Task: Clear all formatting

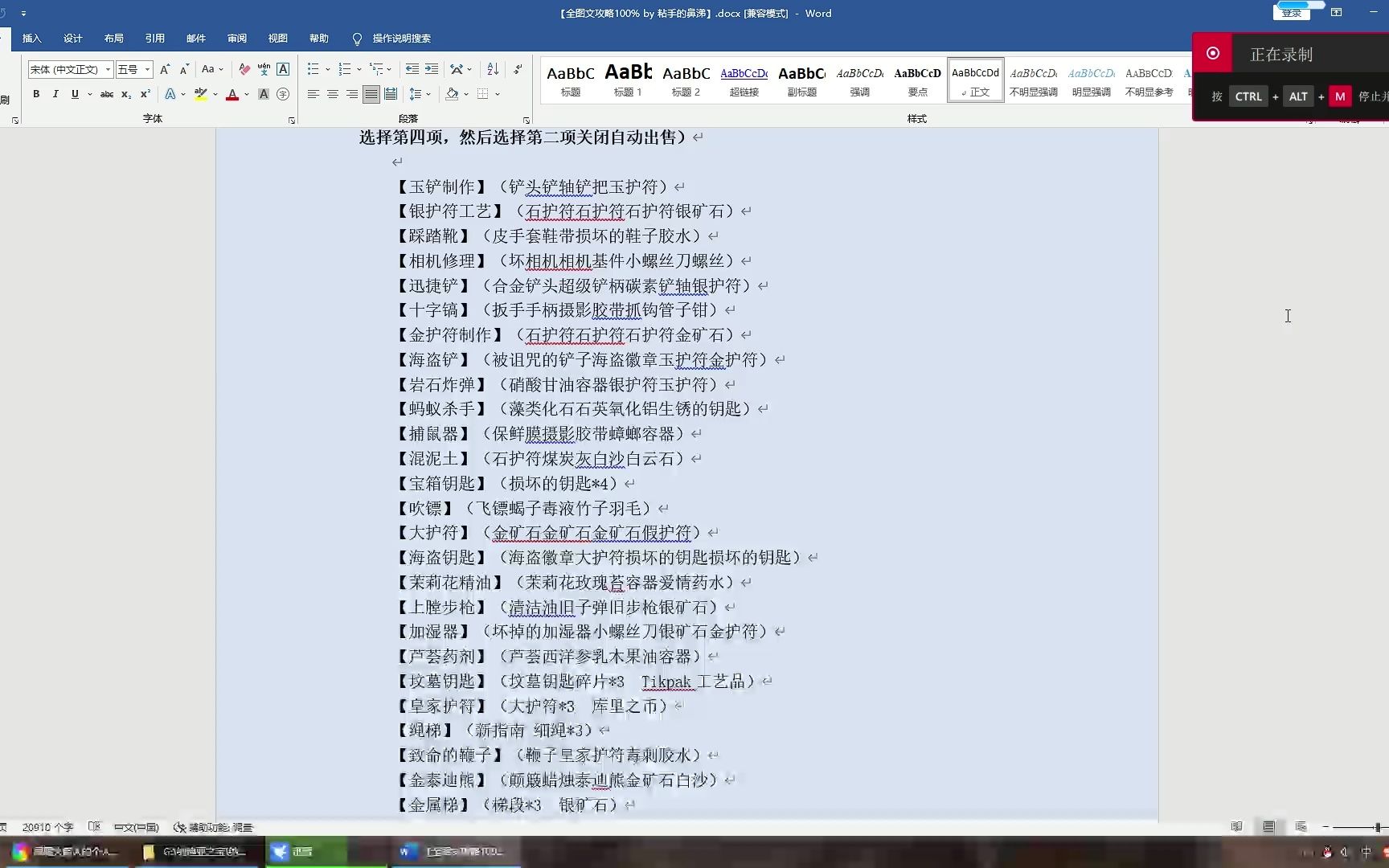Action: pos(244,69)
